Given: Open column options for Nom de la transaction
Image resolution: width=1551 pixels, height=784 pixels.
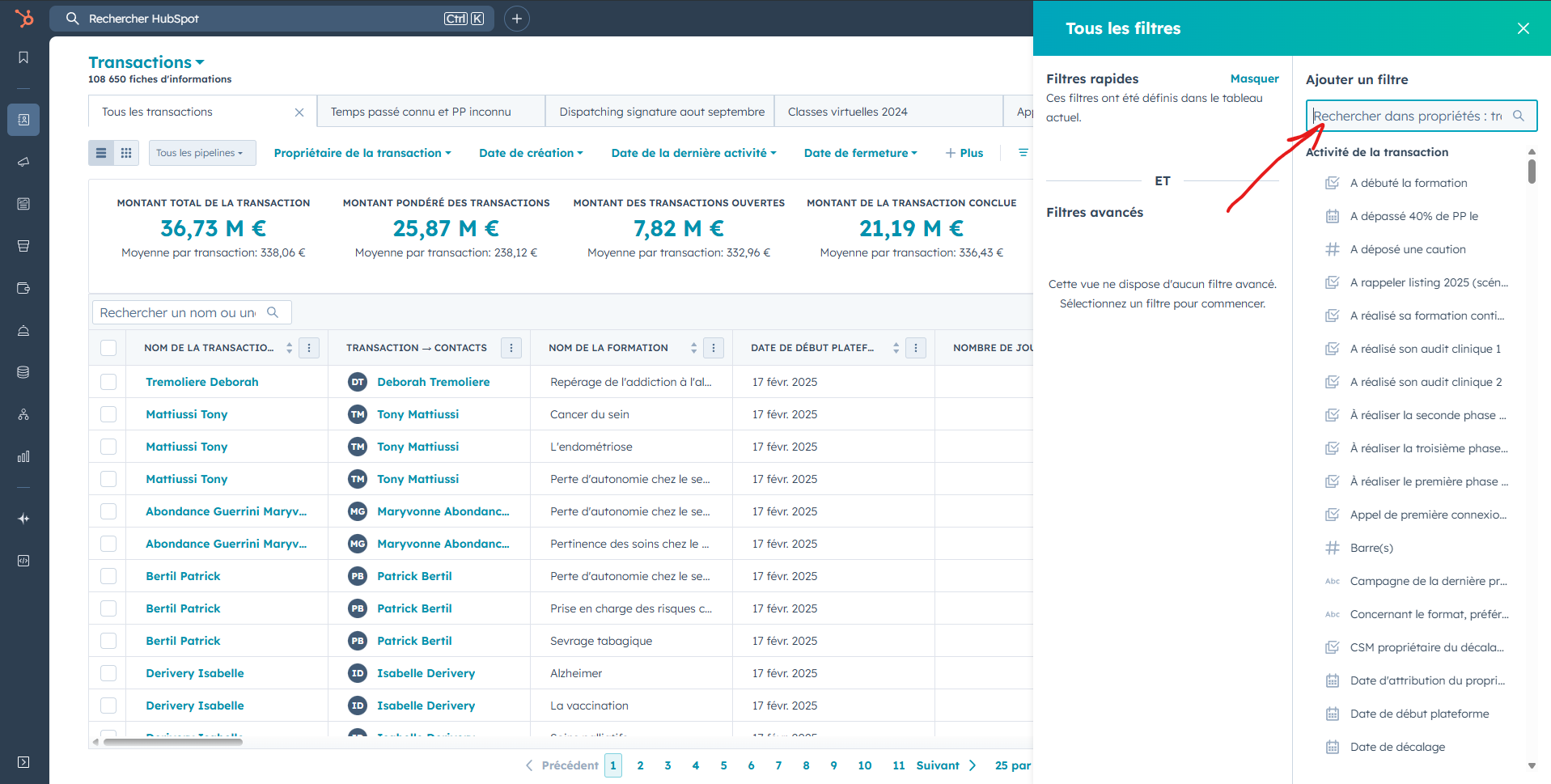Looking at the screenshot, I should tap(309, 348).
